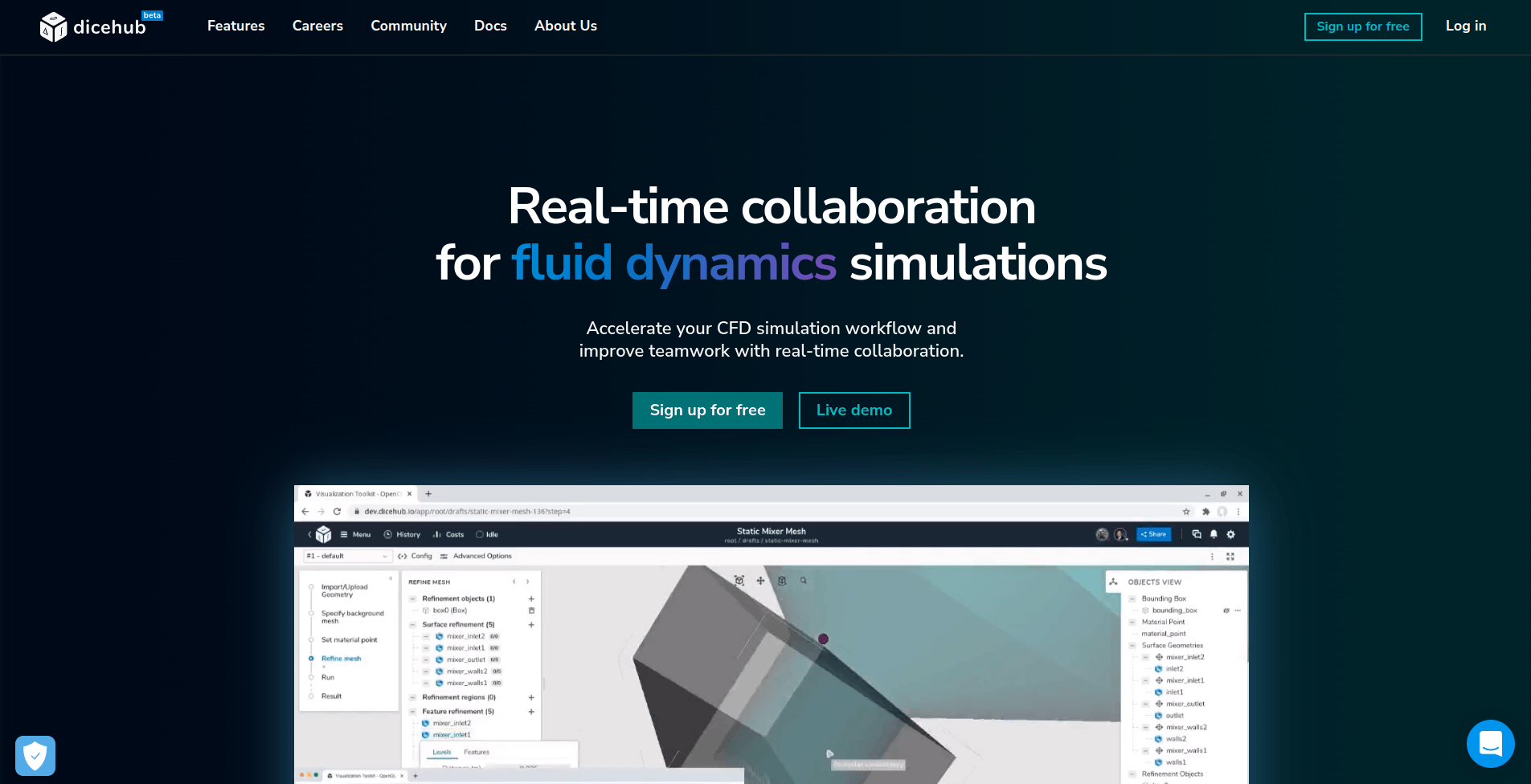Delete box0 (Box) with the trash icon
The height and width of the screenshot is (784, 1531).
point(531,610)
